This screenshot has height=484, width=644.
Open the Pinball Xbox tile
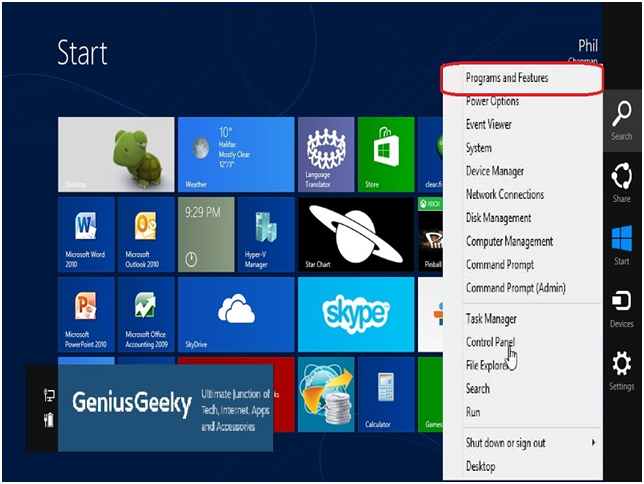tap(430, 234)
